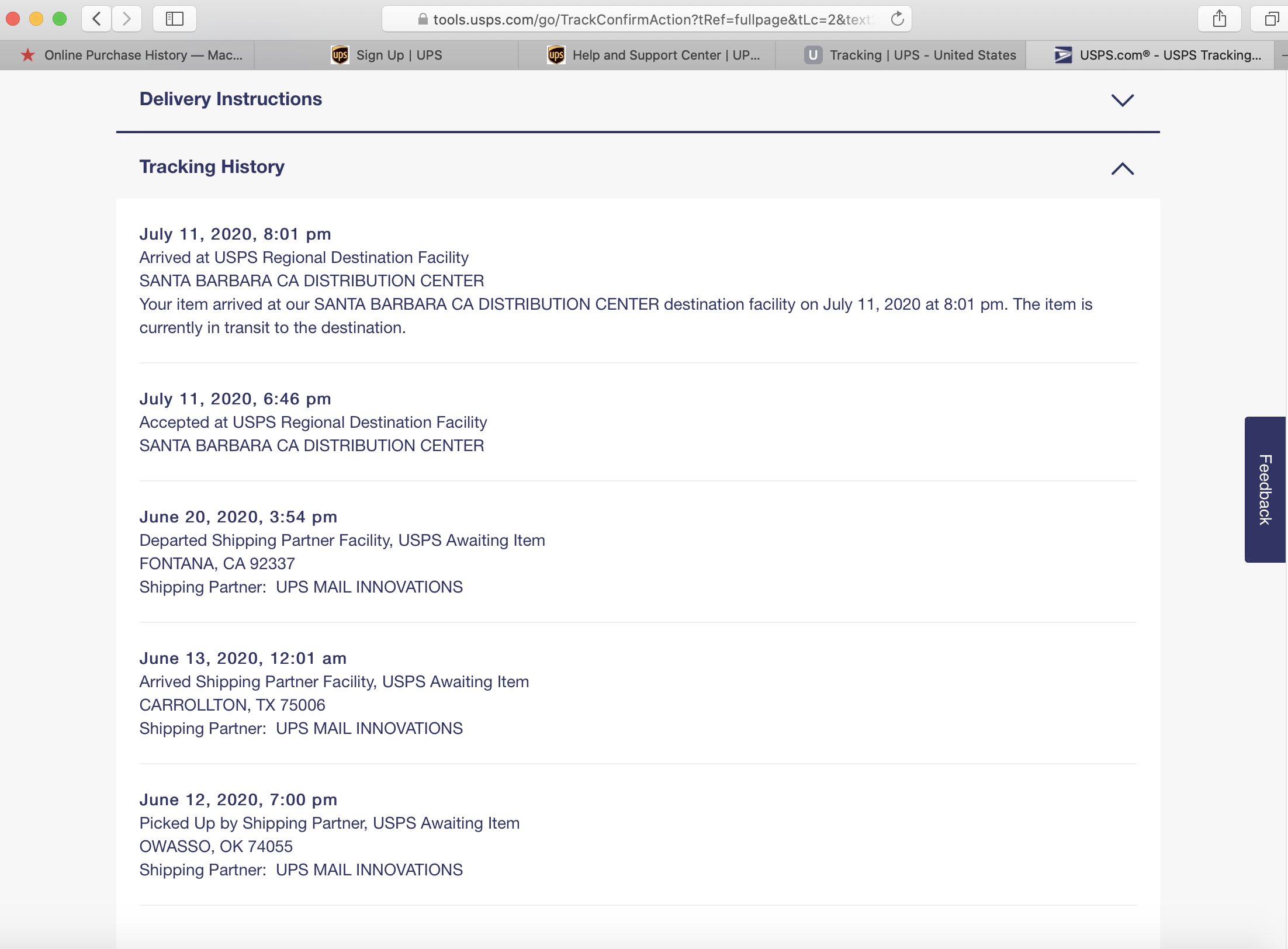The width and height of the screenshot is (1288, 949).
Task: Switch to Tracking | UPS - United States tab
Action: pos(901,55)
